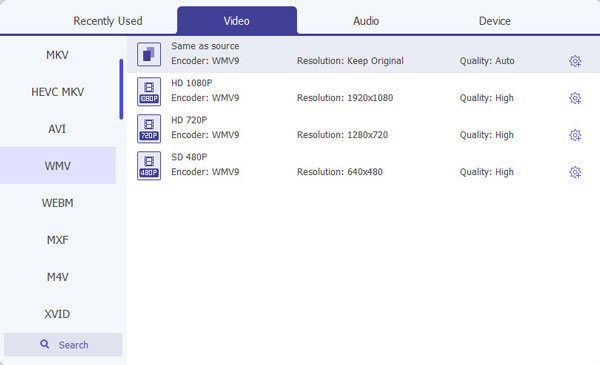Click the format list scrollbar
600x365 pixels.
pos(121,89)
